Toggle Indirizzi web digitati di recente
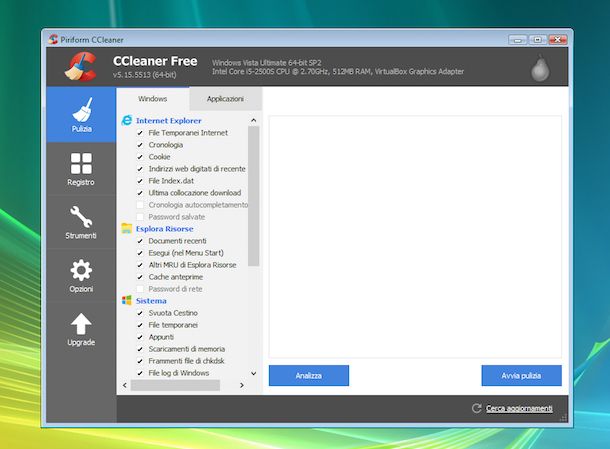Image resolution: width=610 pixels, height=449 pixels. click(x=140, y=169)
